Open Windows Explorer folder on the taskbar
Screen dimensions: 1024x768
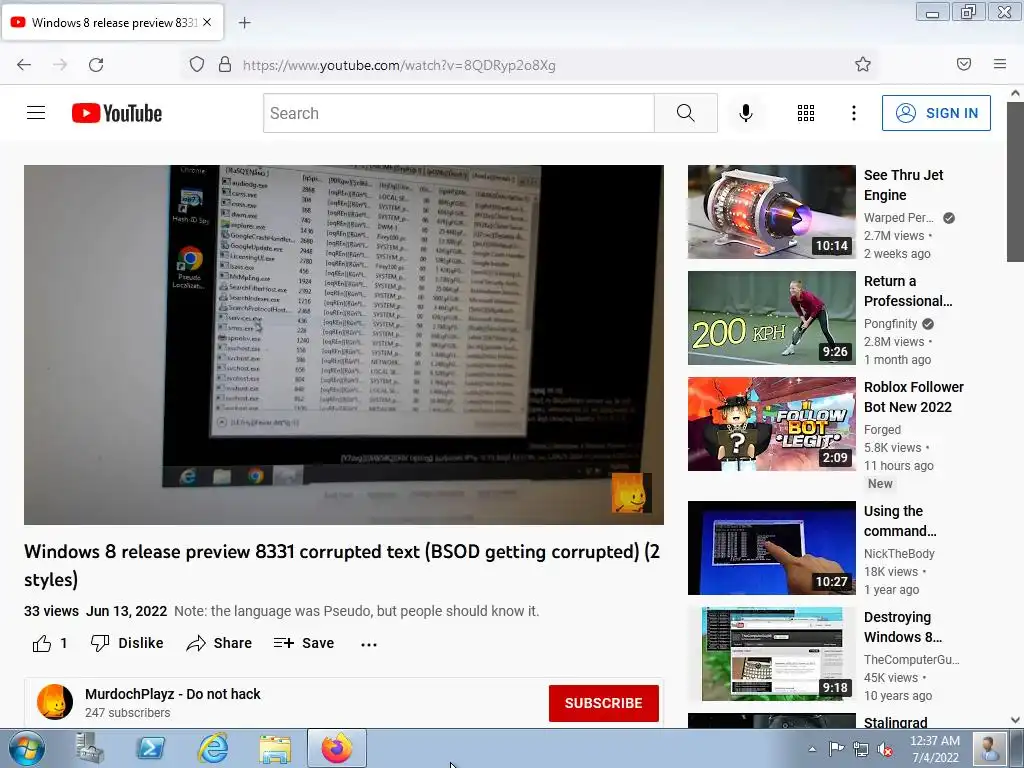[275, 749]
